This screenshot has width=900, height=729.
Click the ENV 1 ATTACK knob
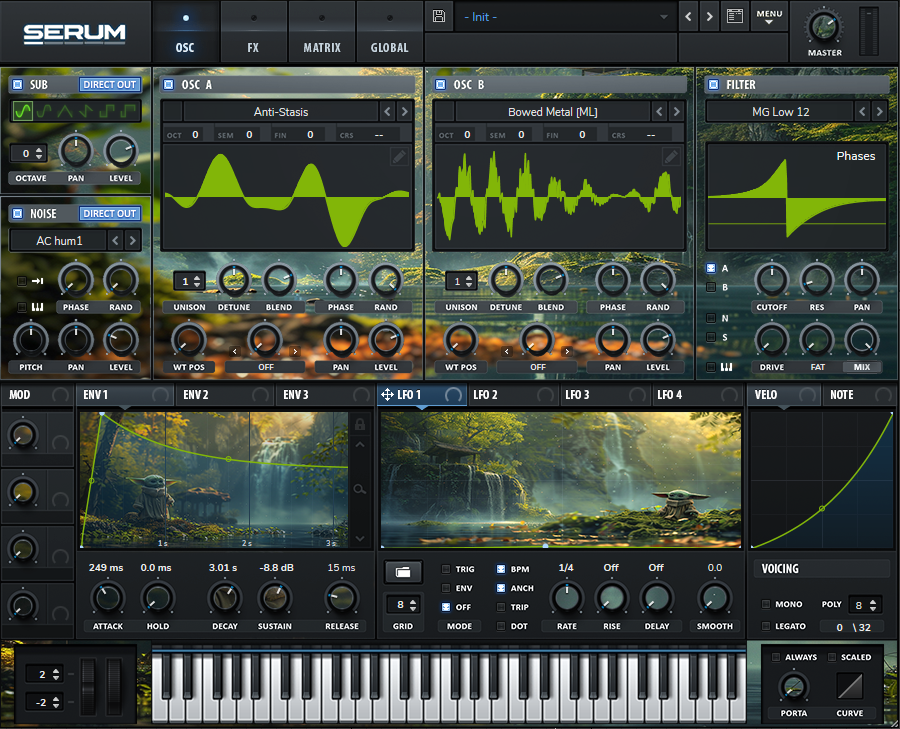coord(107,599)
